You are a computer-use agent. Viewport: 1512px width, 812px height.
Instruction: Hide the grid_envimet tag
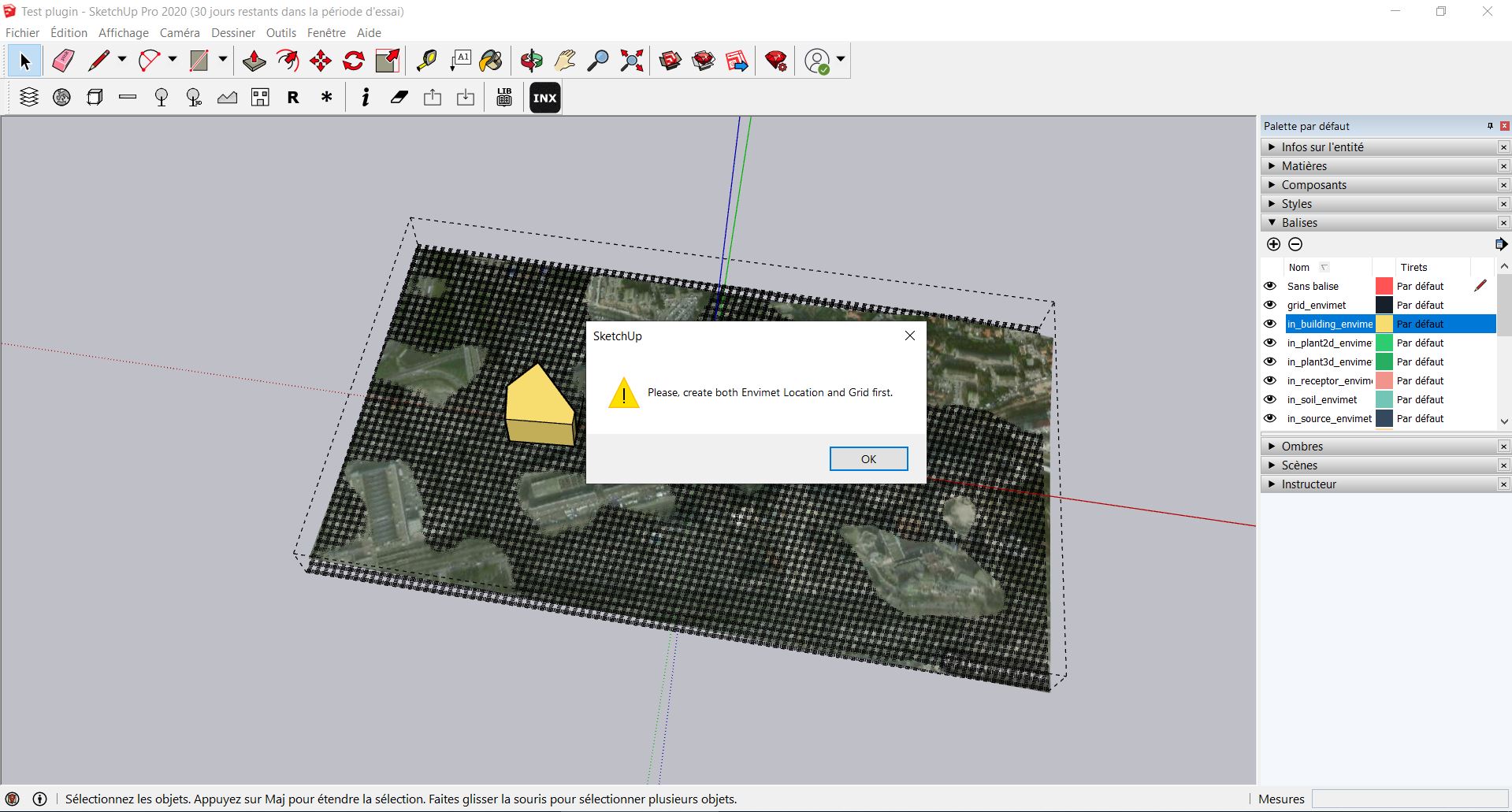tap(1270, 305)
